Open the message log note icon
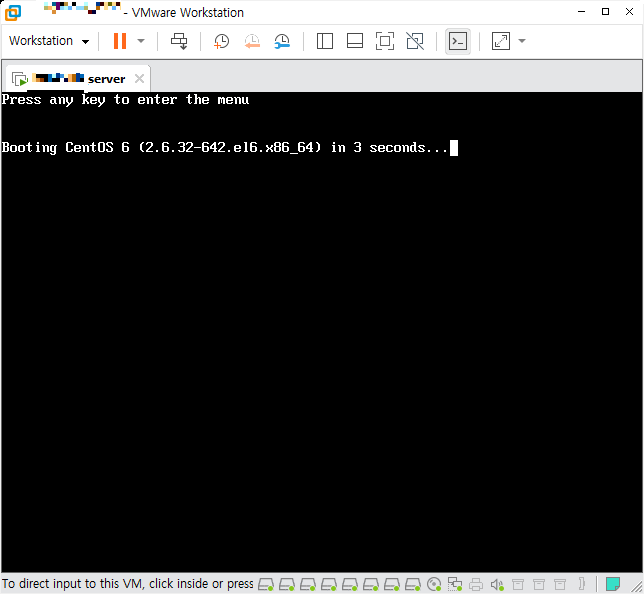 point(613,584)
